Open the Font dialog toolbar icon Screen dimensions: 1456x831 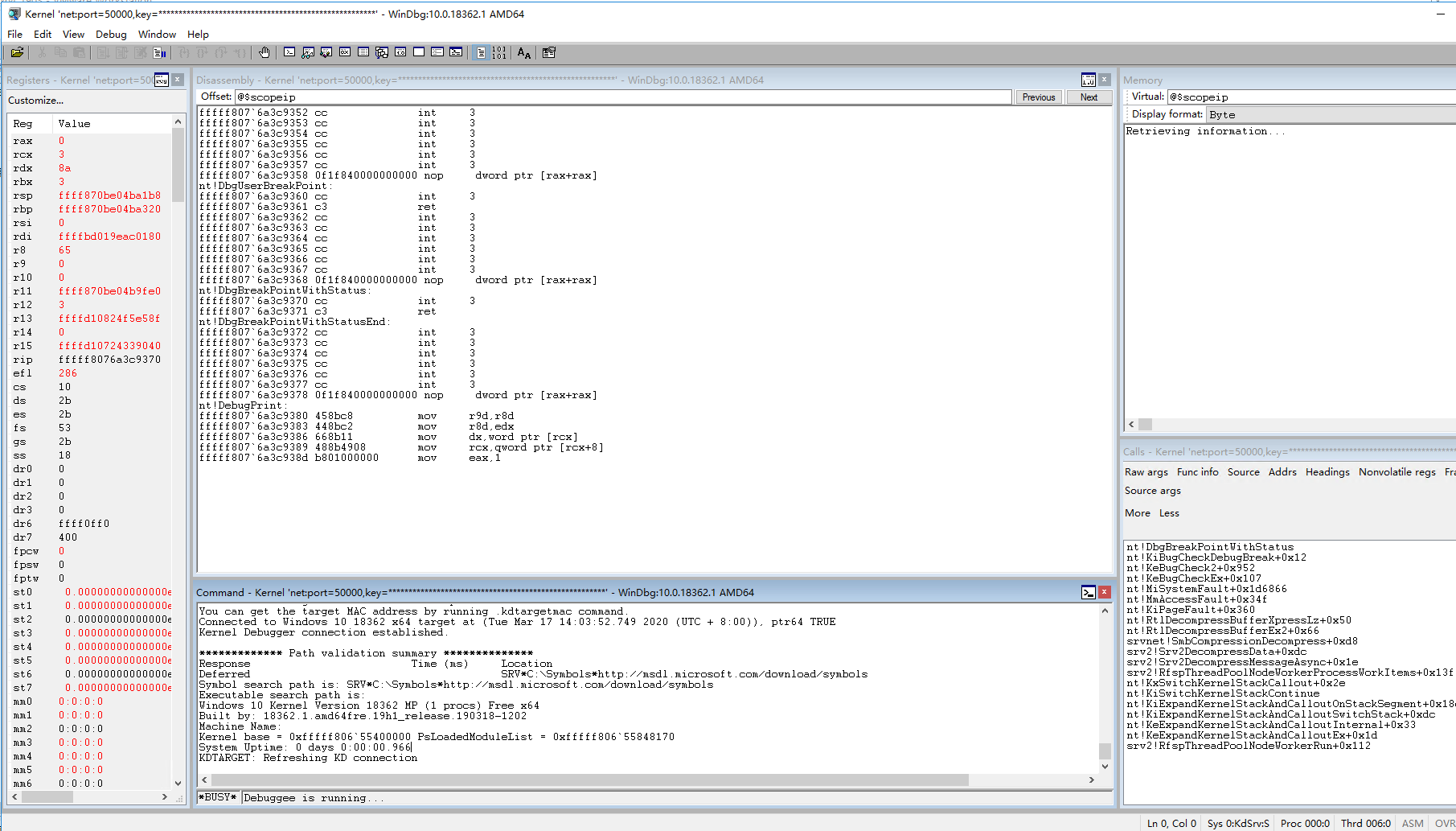pyautogui.click(x=524, y=52)
